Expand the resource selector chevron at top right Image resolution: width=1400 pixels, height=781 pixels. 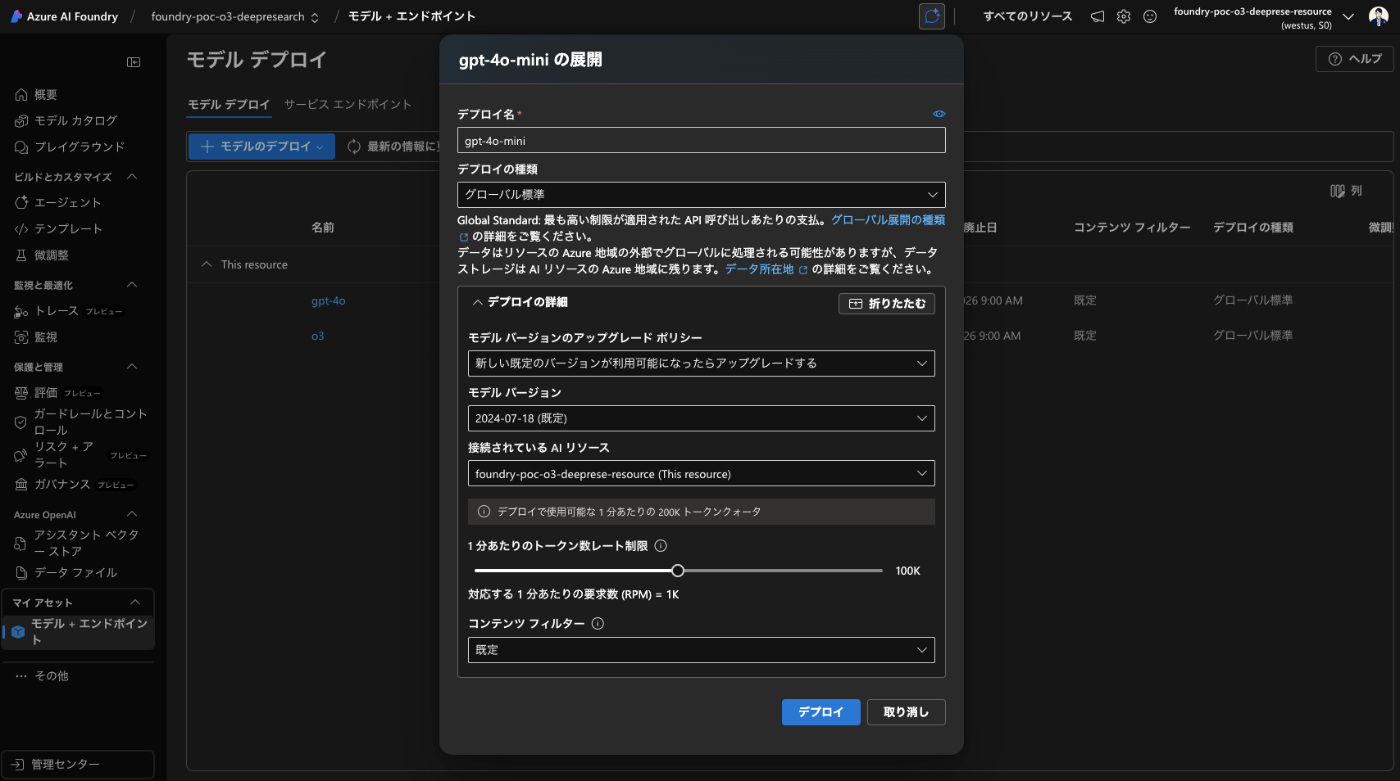pyautogui.click(x=1347, y=17)
